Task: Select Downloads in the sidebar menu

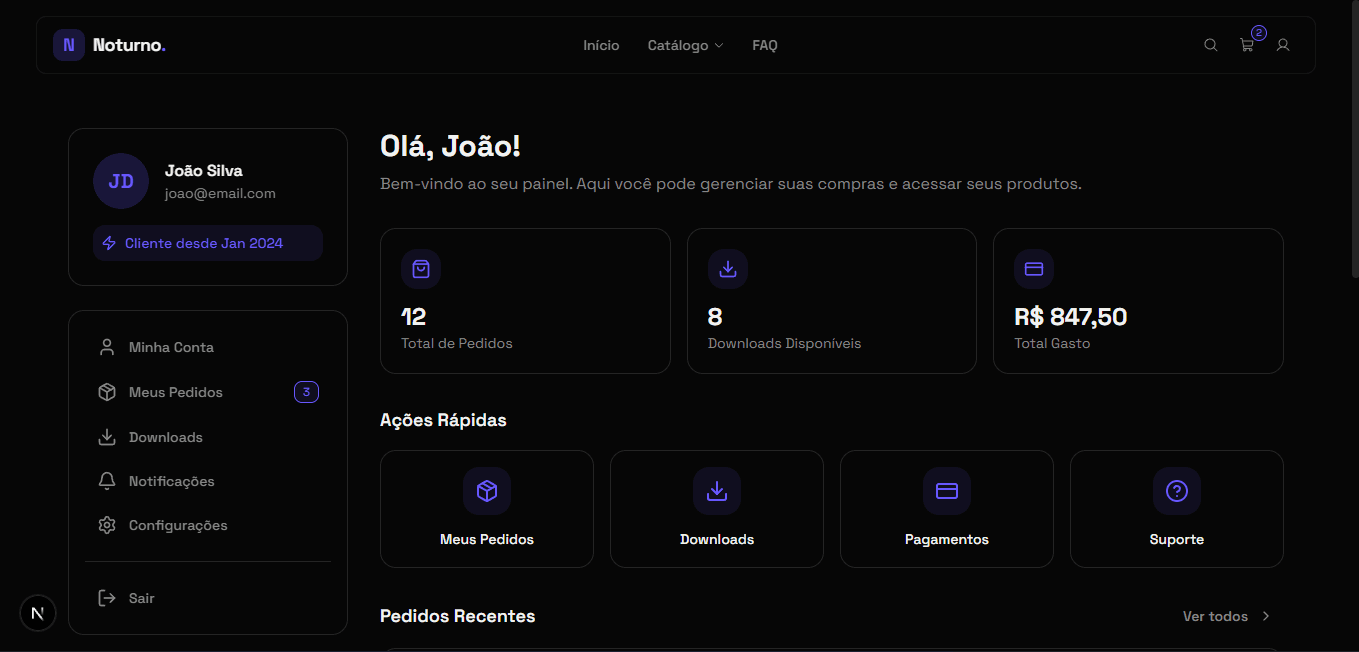Action: click(207, 437)
